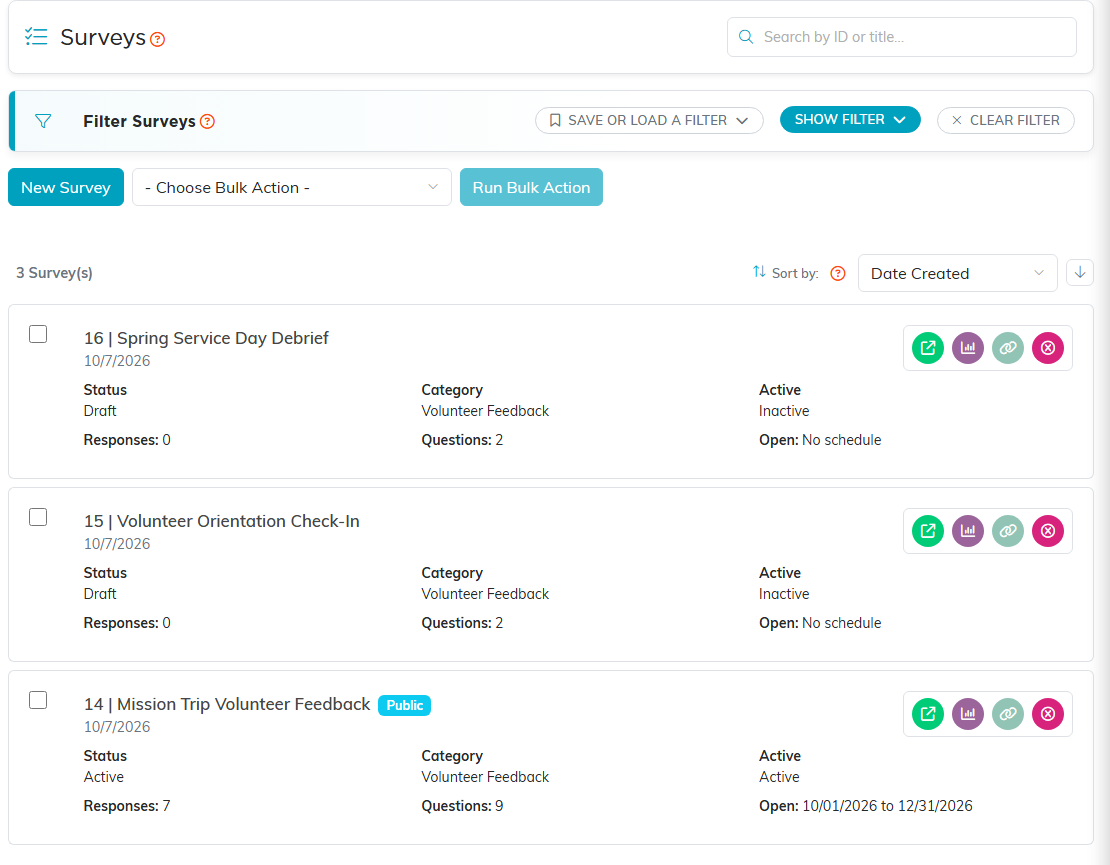Click the Surveys checklist icon
This screenshot has width=1110, height=865.
pos(36,37)
